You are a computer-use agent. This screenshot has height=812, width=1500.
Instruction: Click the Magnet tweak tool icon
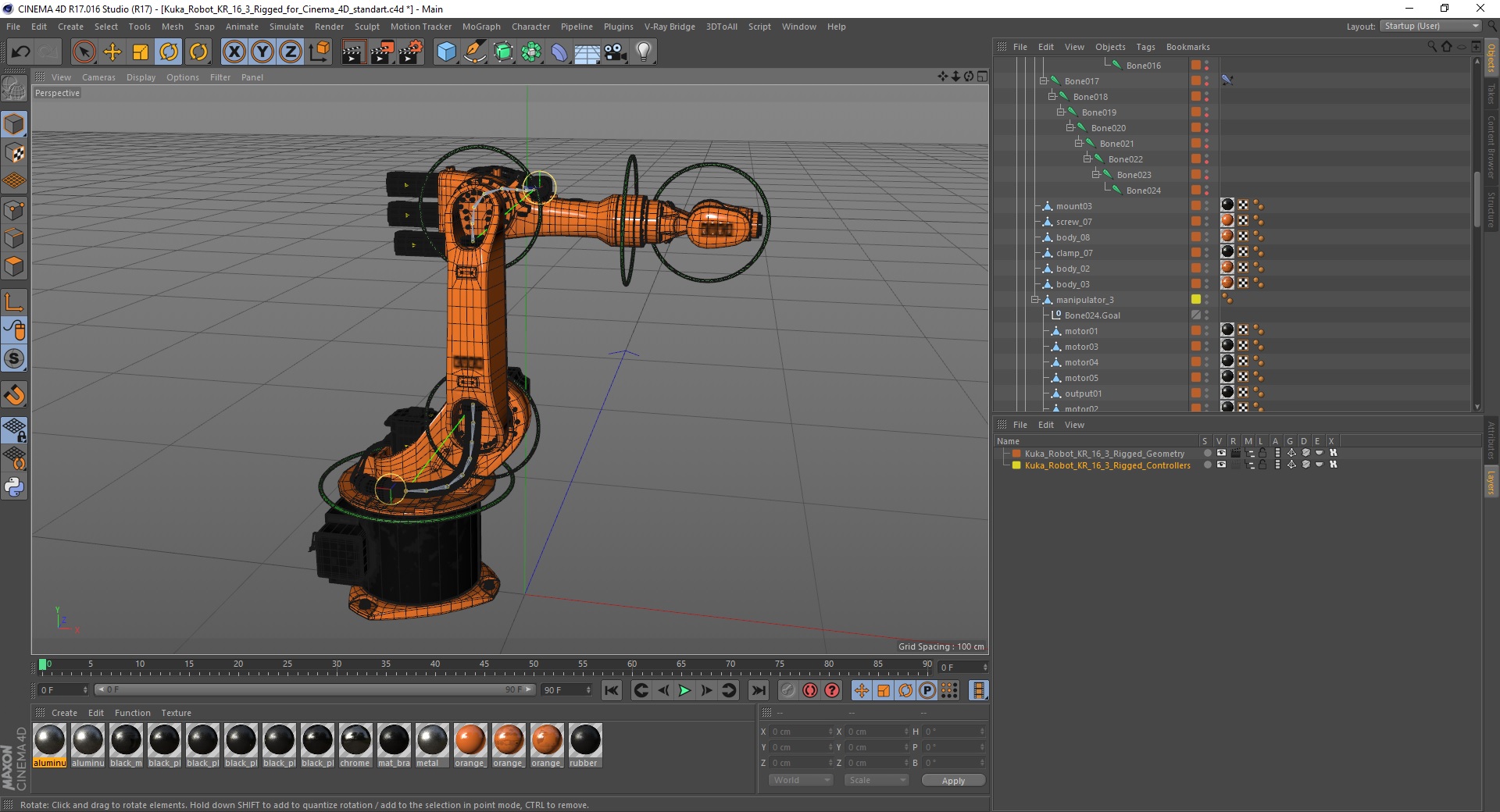point(14,394)
